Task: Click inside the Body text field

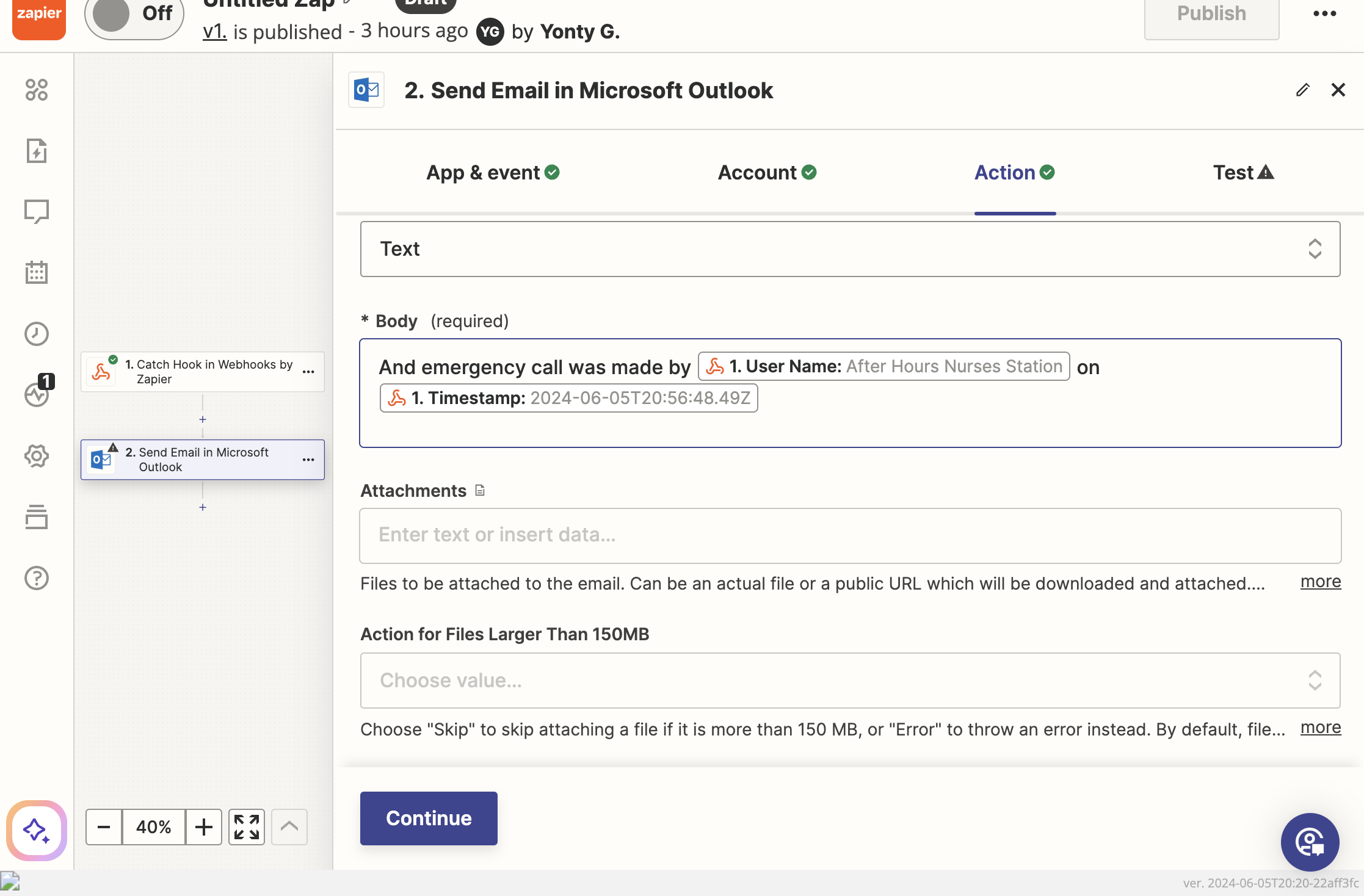Action: [x=850, y=393]
